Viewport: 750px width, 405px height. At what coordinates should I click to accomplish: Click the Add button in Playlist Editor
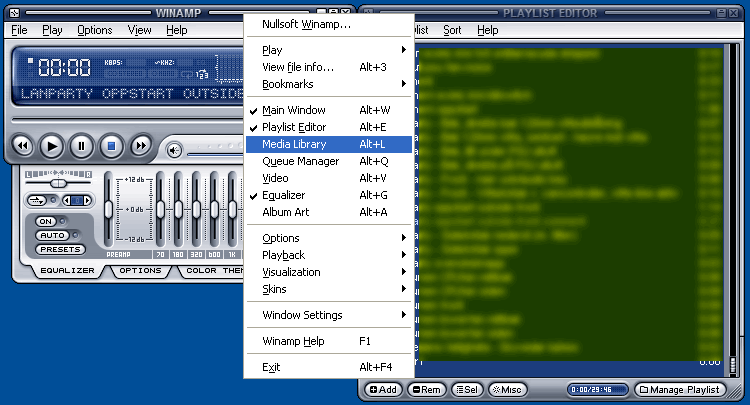[x=383, y=390]
